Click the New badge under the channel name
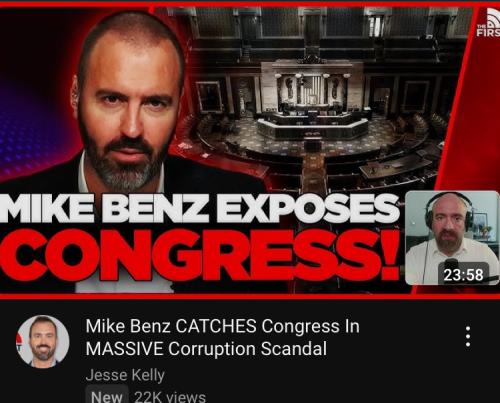This screenshot has height=403, width=500. 107,396
